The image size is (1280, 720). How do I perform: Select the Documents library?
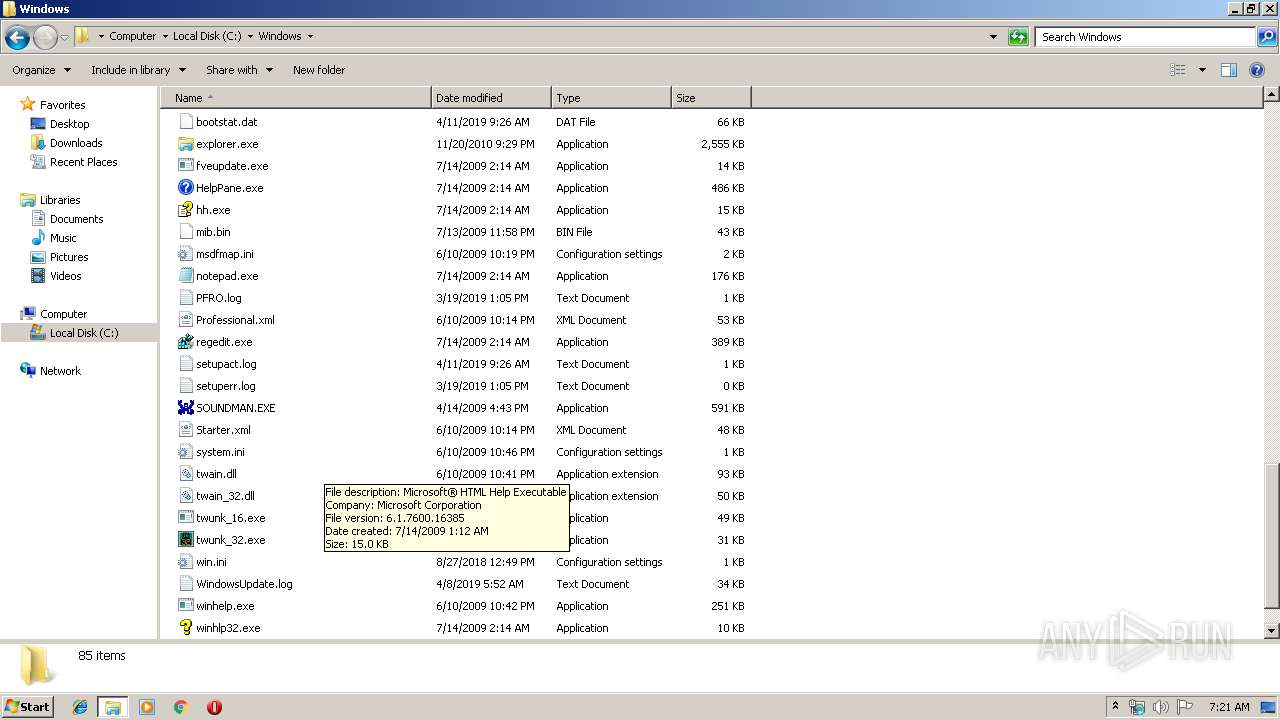click(67, 219)
